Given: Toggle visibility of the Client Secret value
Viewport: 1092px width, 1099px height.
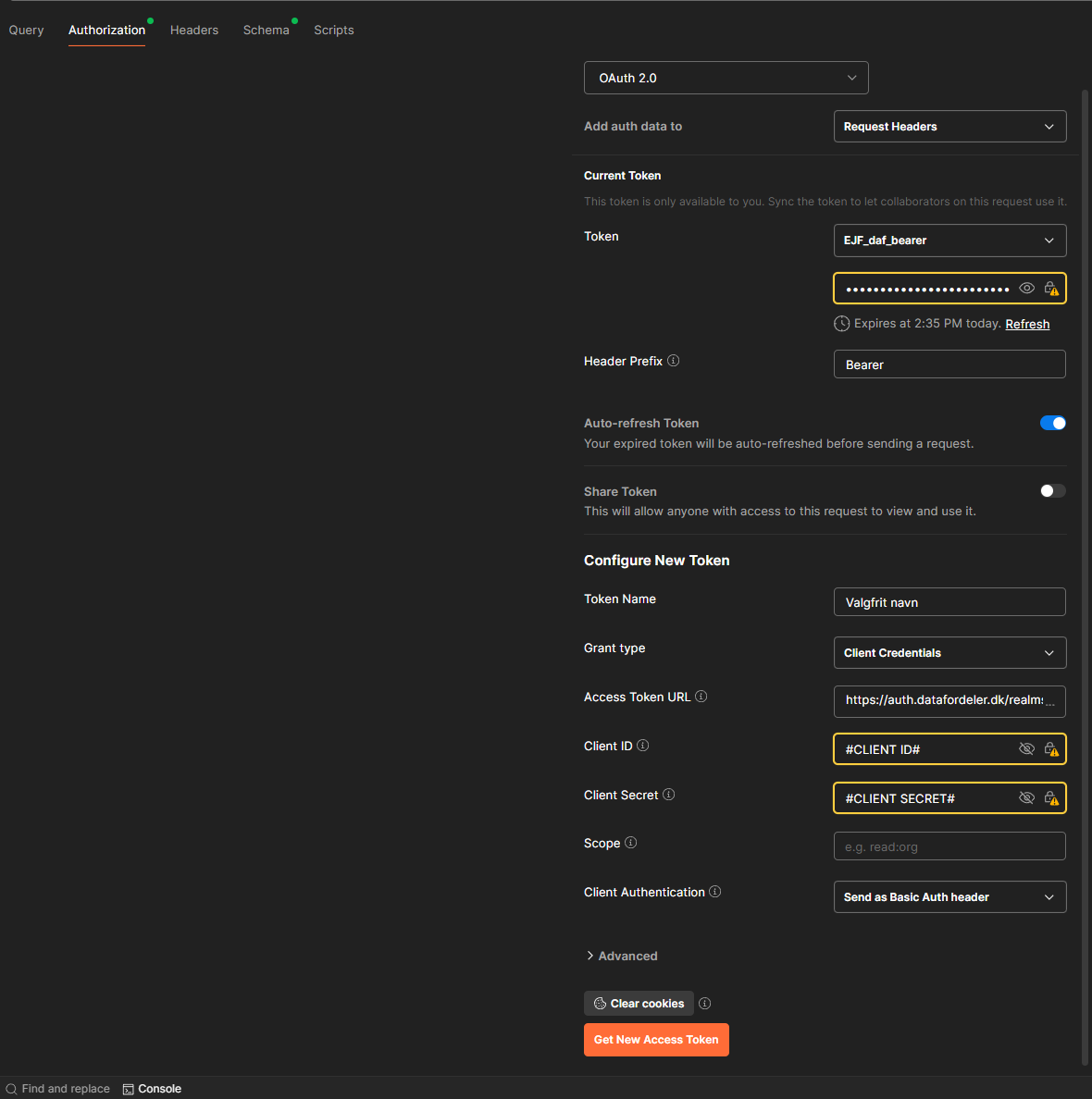Looking at the screenshot, I should tap(1026, 798).
